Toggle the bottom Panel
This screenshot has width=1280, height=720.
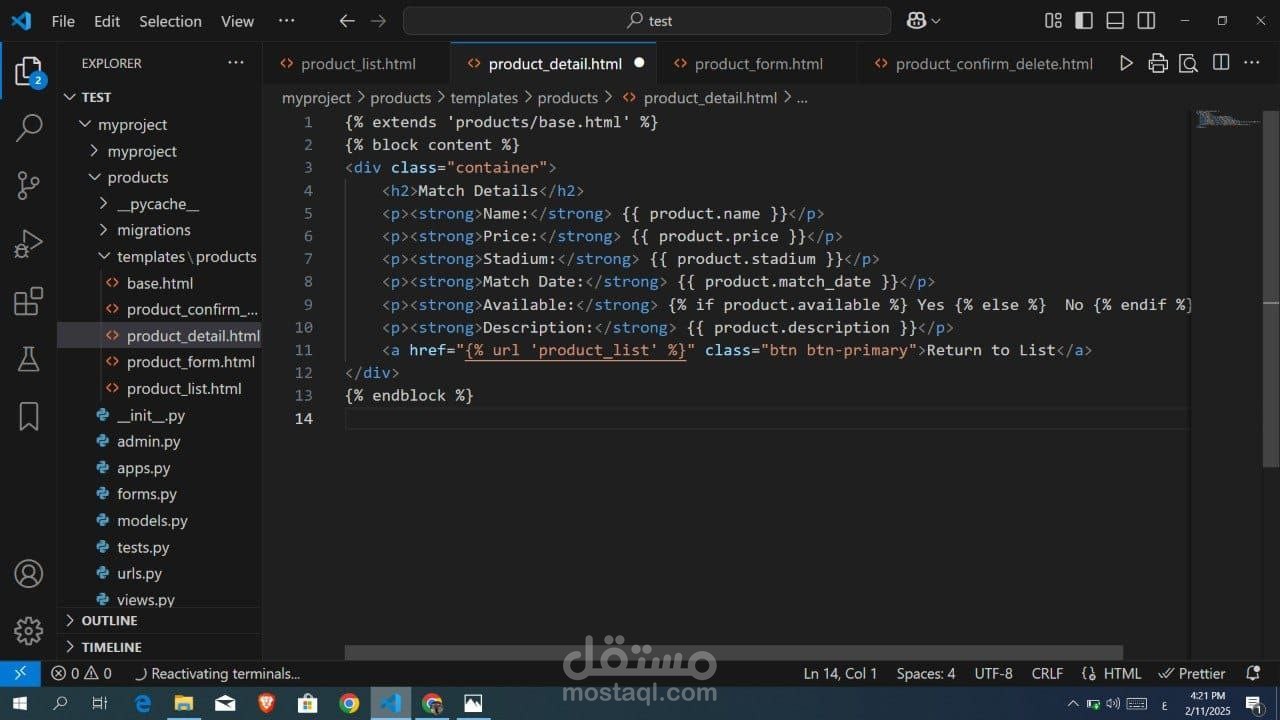click(1115, 21)
